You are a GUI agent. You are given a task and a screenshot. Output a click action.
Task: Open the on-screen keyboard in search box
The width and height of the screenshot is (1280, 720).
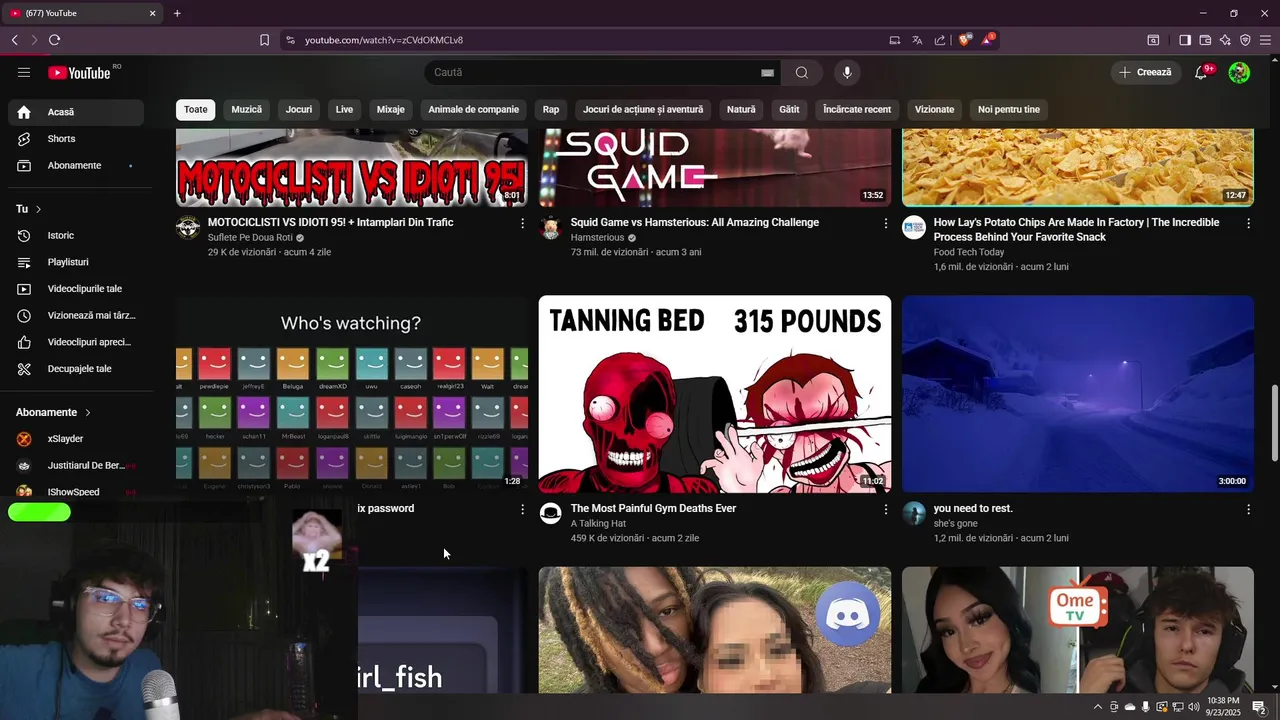coord(767,73)
